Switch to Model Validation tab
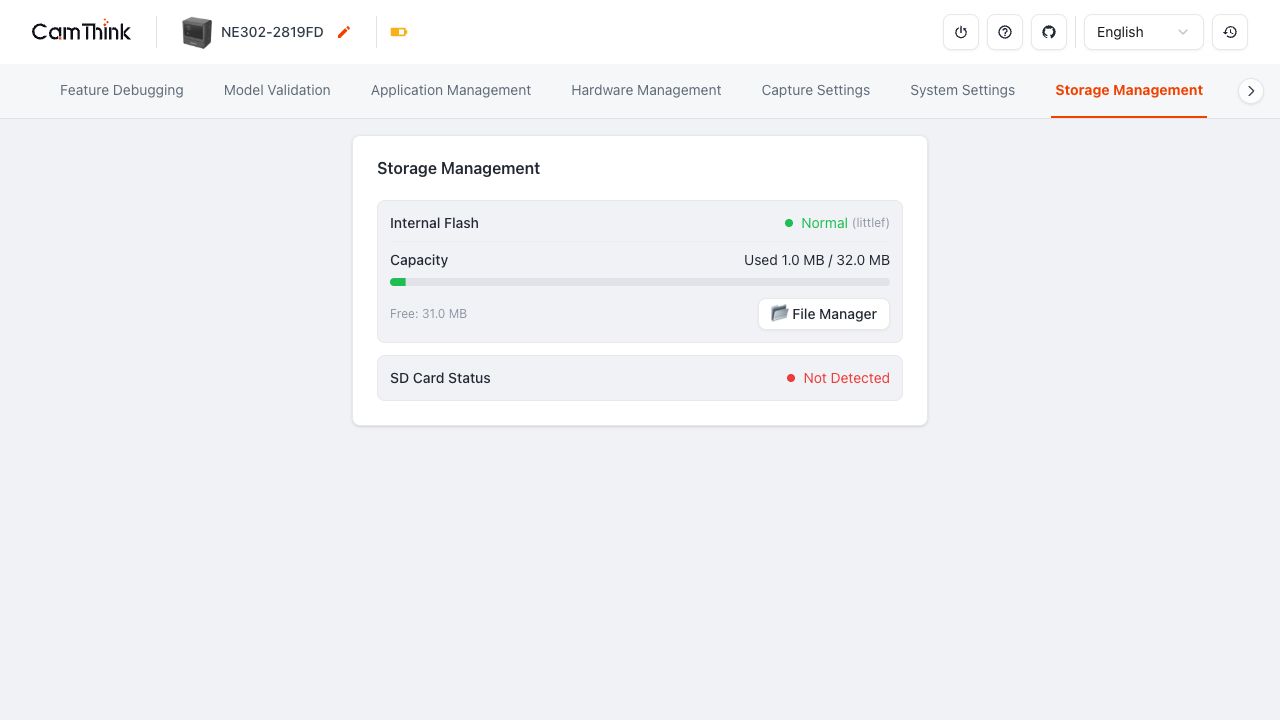Viewport: 1280px width, 720px height. click(277, 90)
